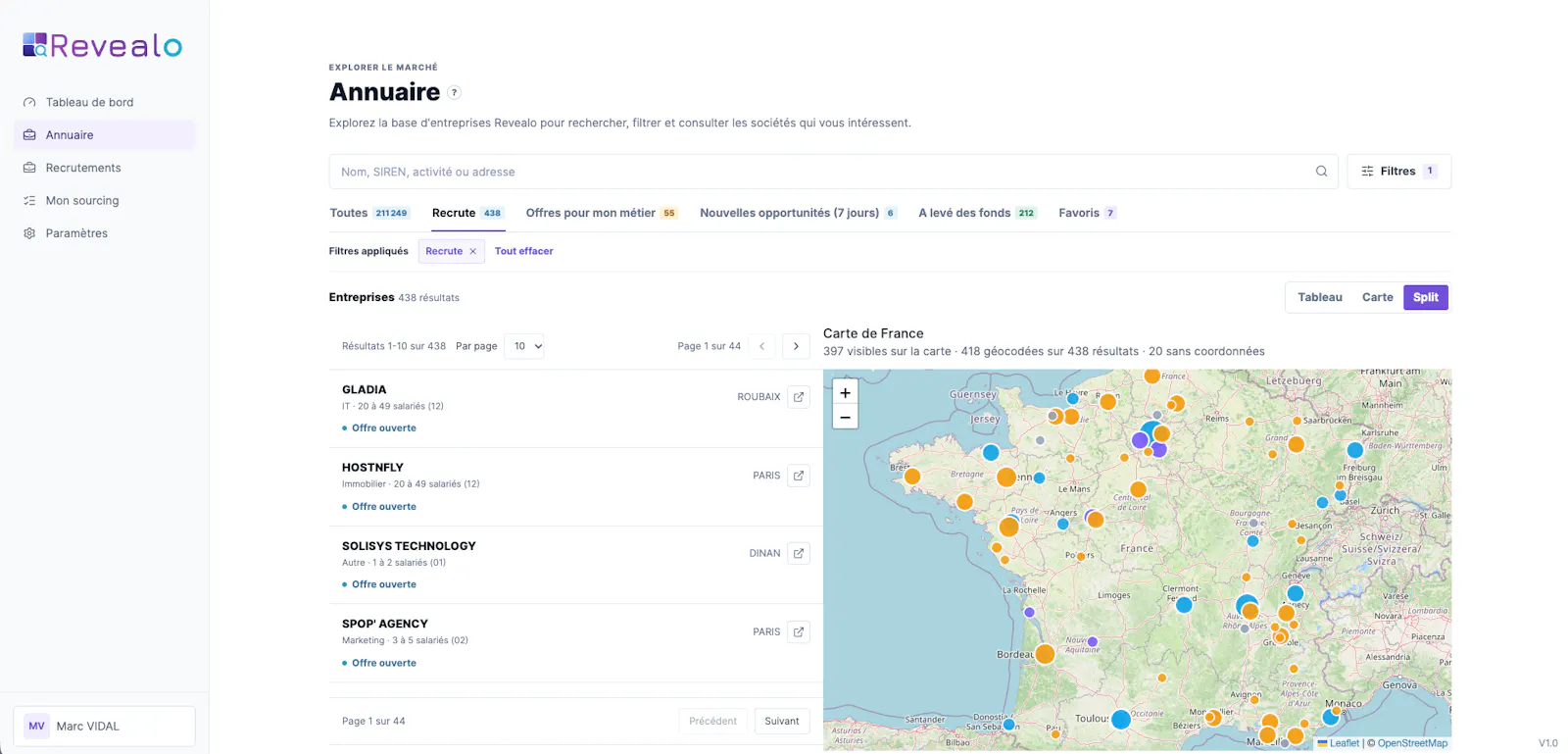Viewport: 1568px width, 754px height.
Task: Select the Toutes tab
Action: (x=368, y=213)
